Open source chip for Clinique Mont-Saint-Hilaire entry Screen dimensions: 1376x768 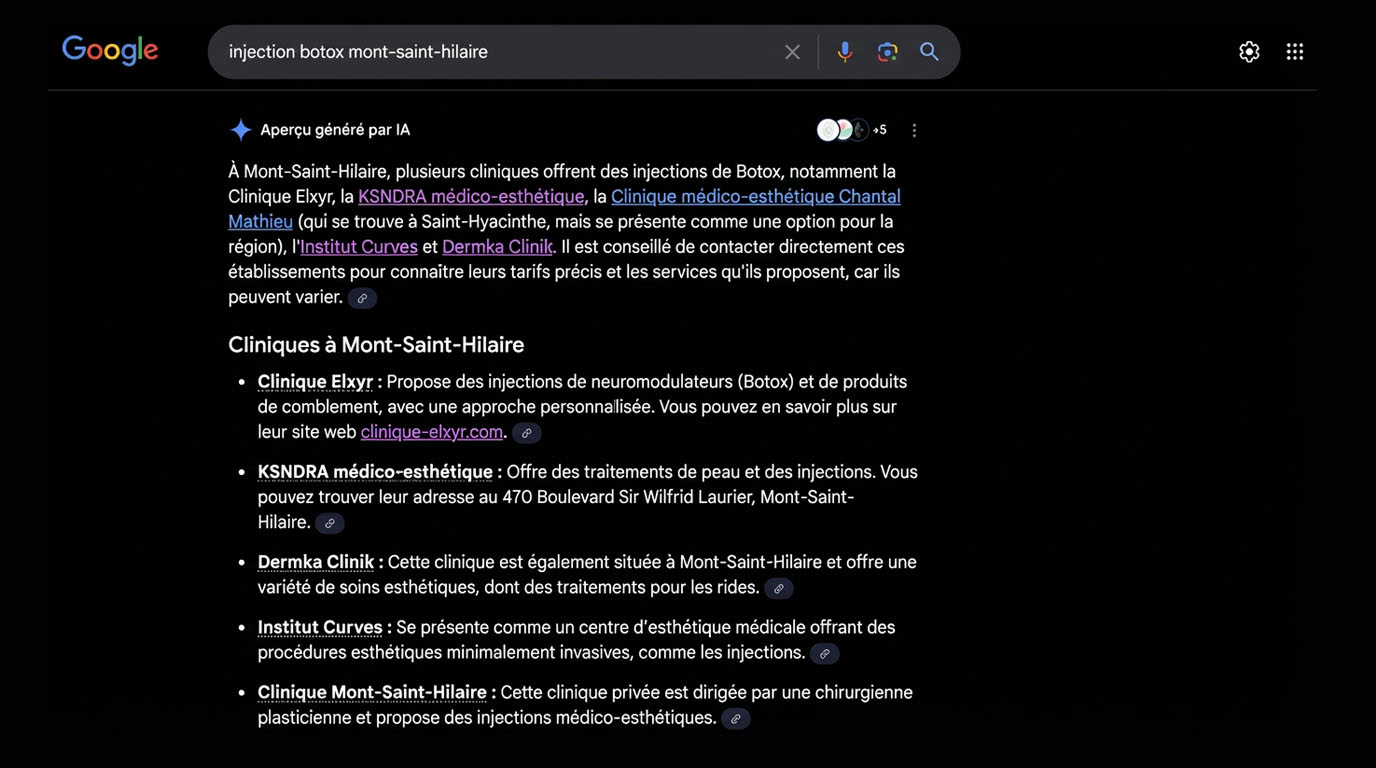pos(736,719)
